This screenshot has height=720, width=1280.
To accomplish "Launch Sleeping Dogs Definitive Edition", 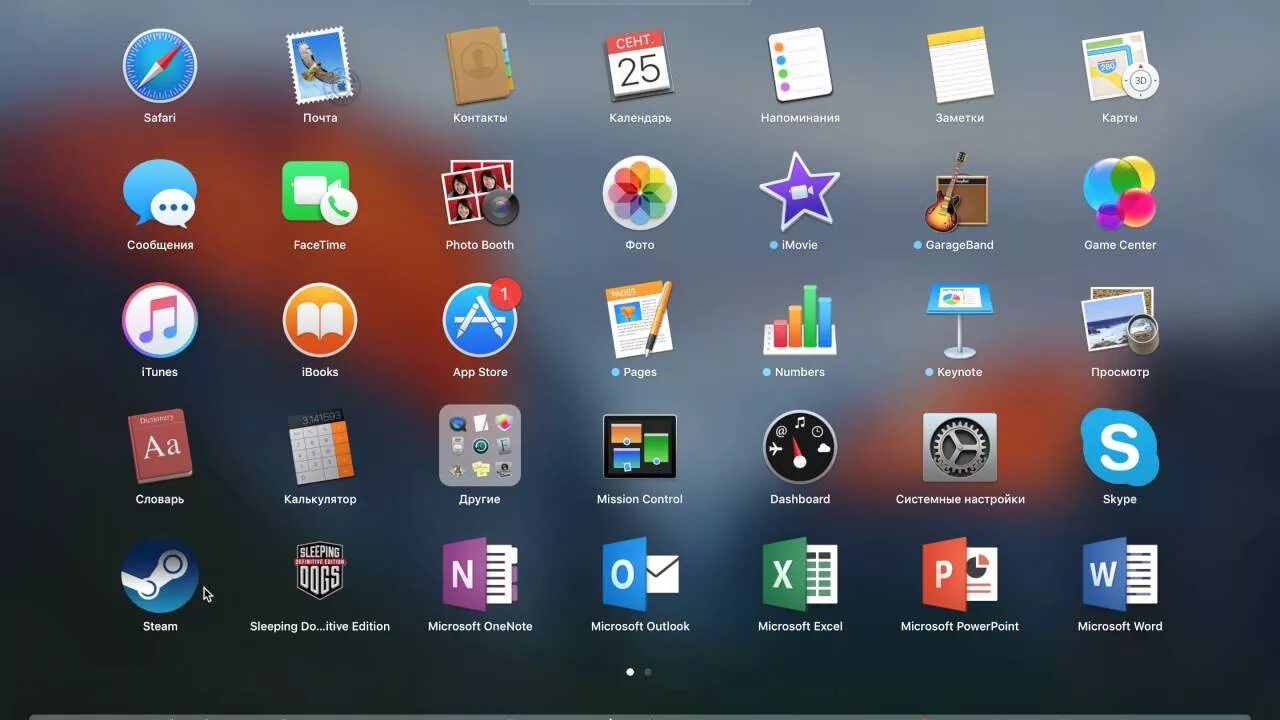I will (x=320, y=571).
